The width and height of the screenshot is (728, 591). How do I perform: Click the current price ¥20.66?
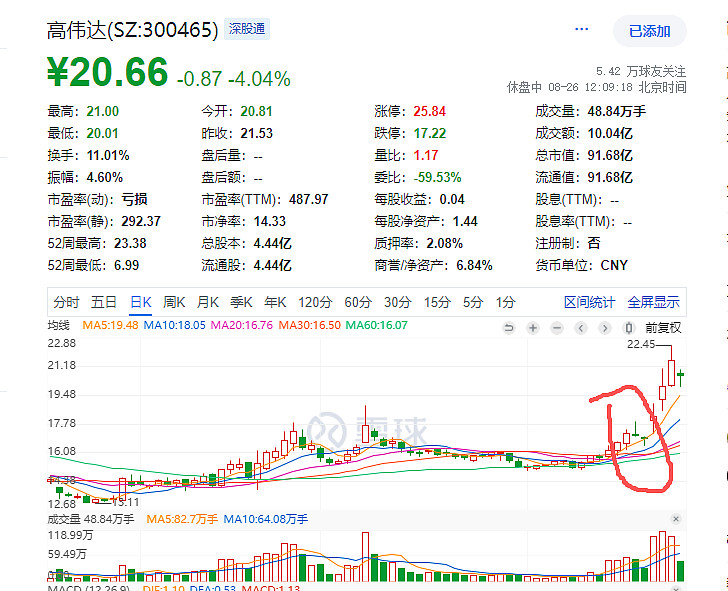pyautogui.click(x=107, y=71)
